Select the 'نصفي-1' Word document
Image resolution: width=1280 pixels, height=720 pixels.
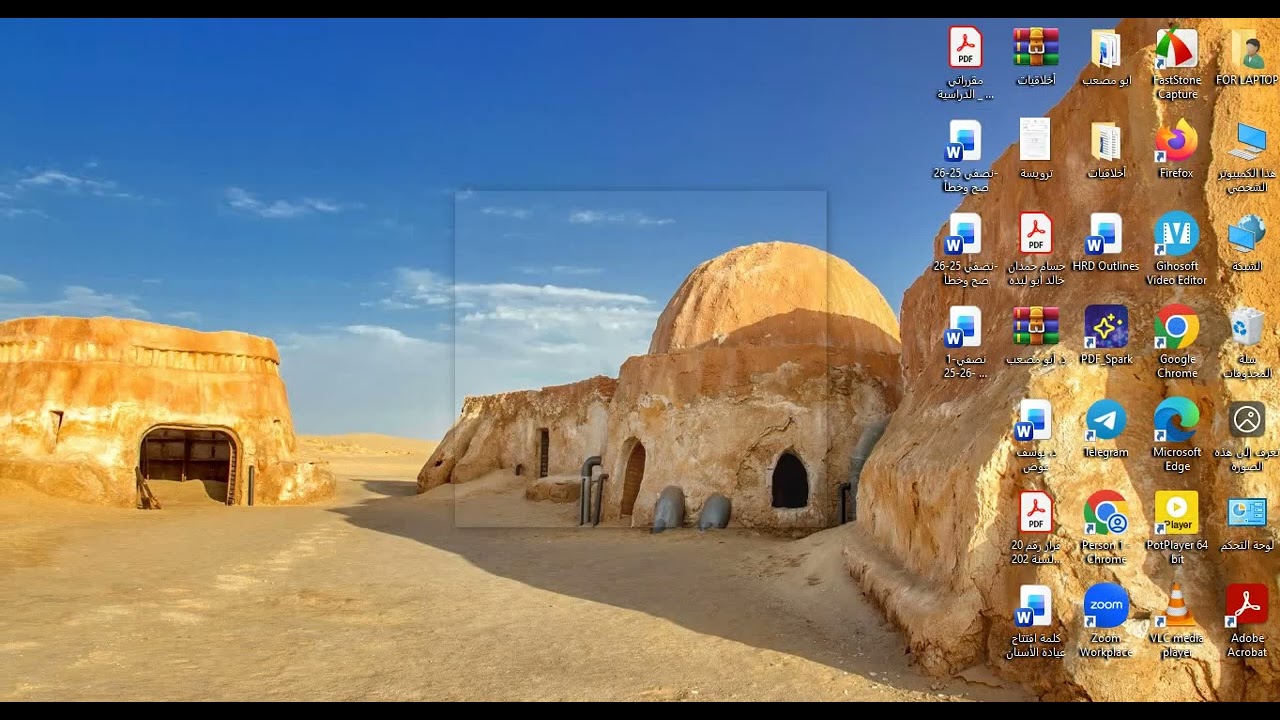click(x=965, y=342)
